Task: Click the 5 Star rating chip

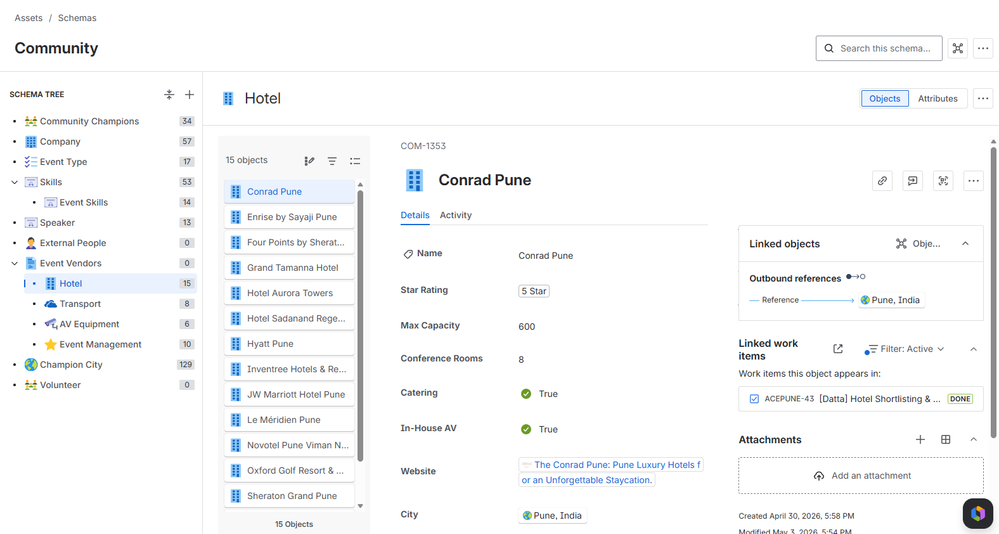Action: (x=534, y=291)
